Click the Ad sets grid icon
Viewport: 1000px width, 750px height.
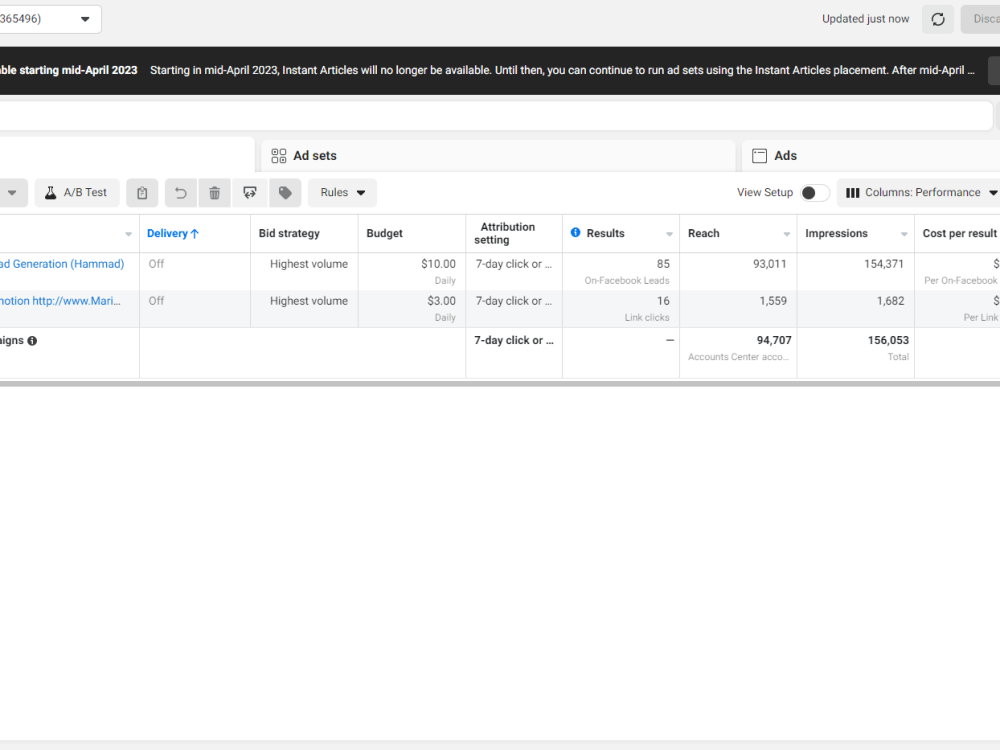pos(279,156)
